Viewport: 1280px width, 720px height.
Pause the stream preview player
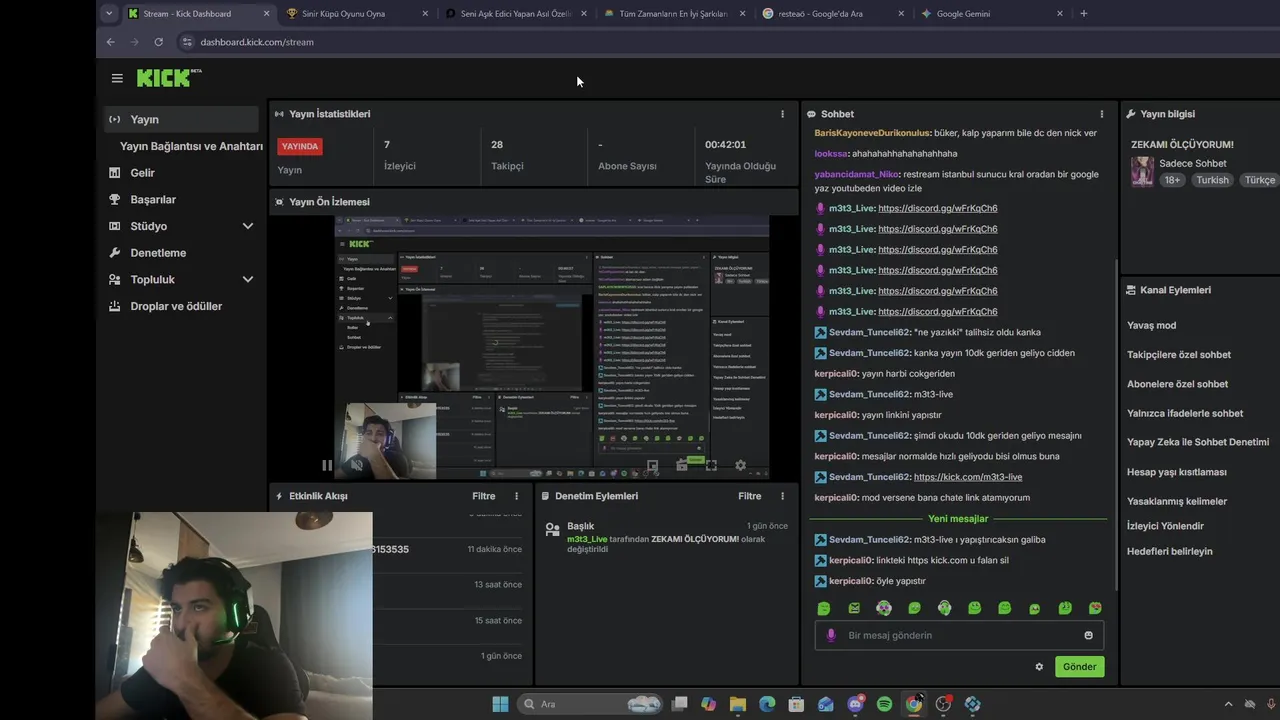click(x=327, y=465)
